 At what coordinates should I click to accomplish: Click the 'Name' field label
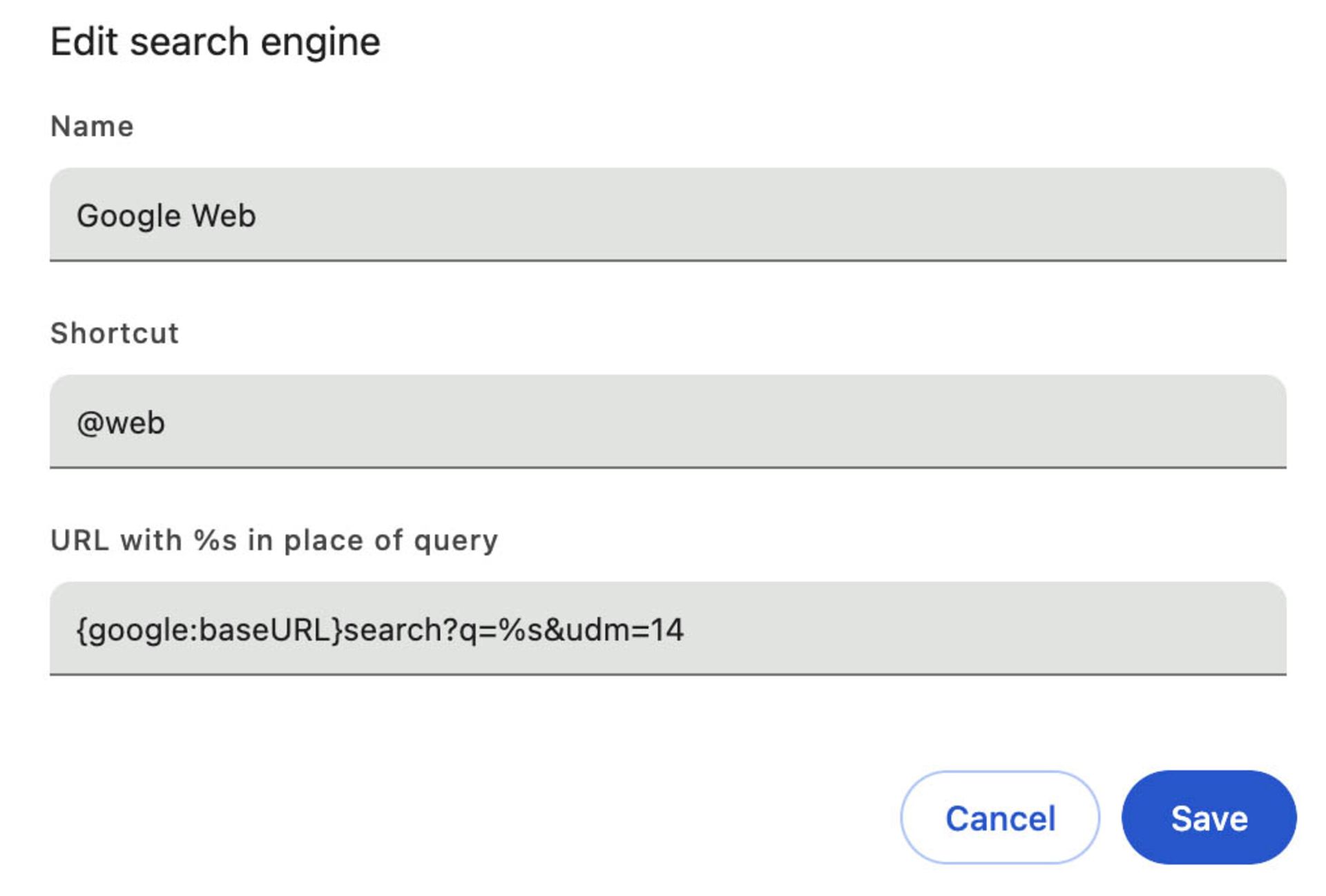(x=92, y=126)
